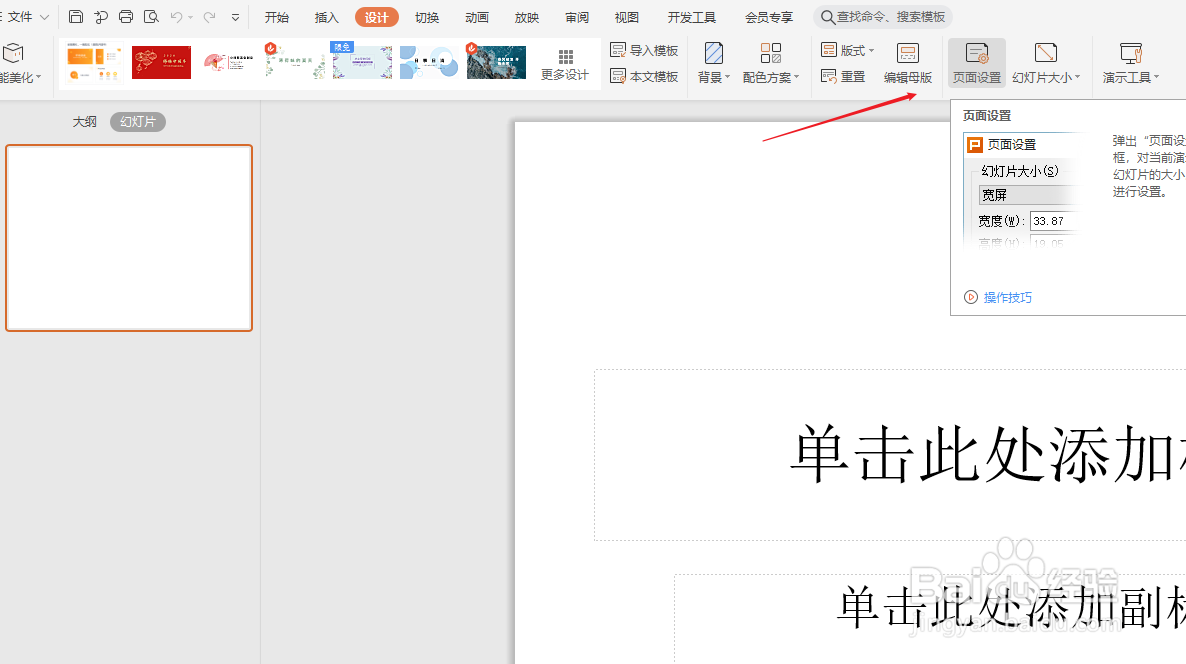1186x664 pixels.
Task: Select the 幻灯片 pane tab
Action: pyautogui.click(x=138, y=121)
